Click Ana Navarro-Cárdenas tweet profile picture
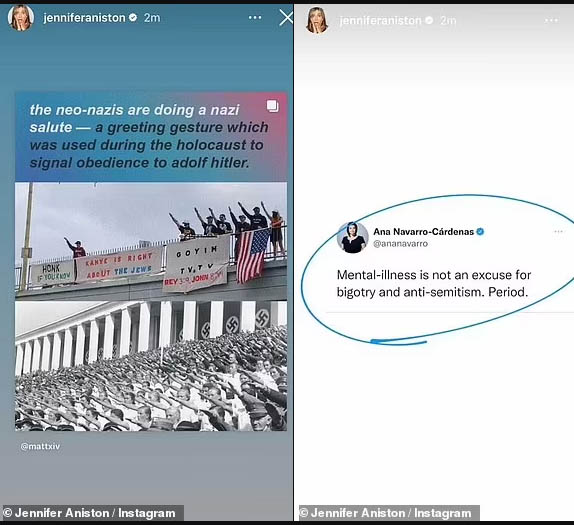Screen dimensions: 574x525 coord(353,237)
